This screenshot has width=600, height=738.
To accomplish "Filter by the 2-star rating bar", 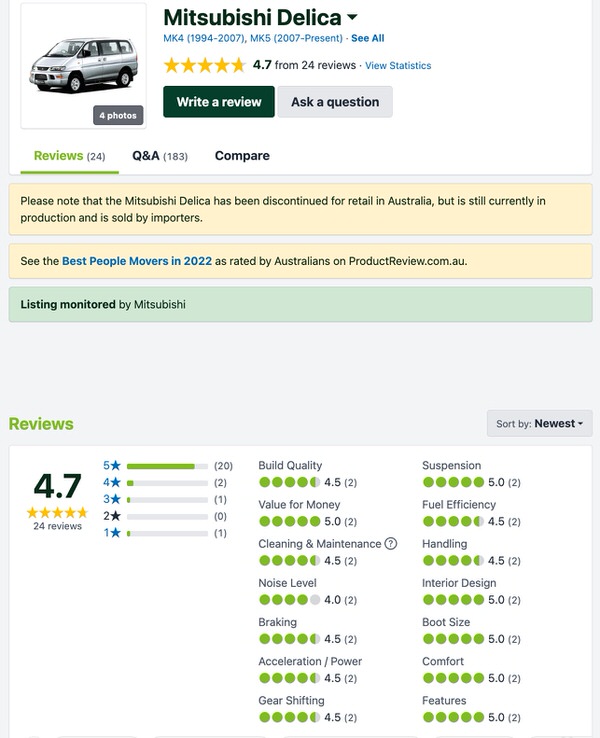I will tap(167, 516).
